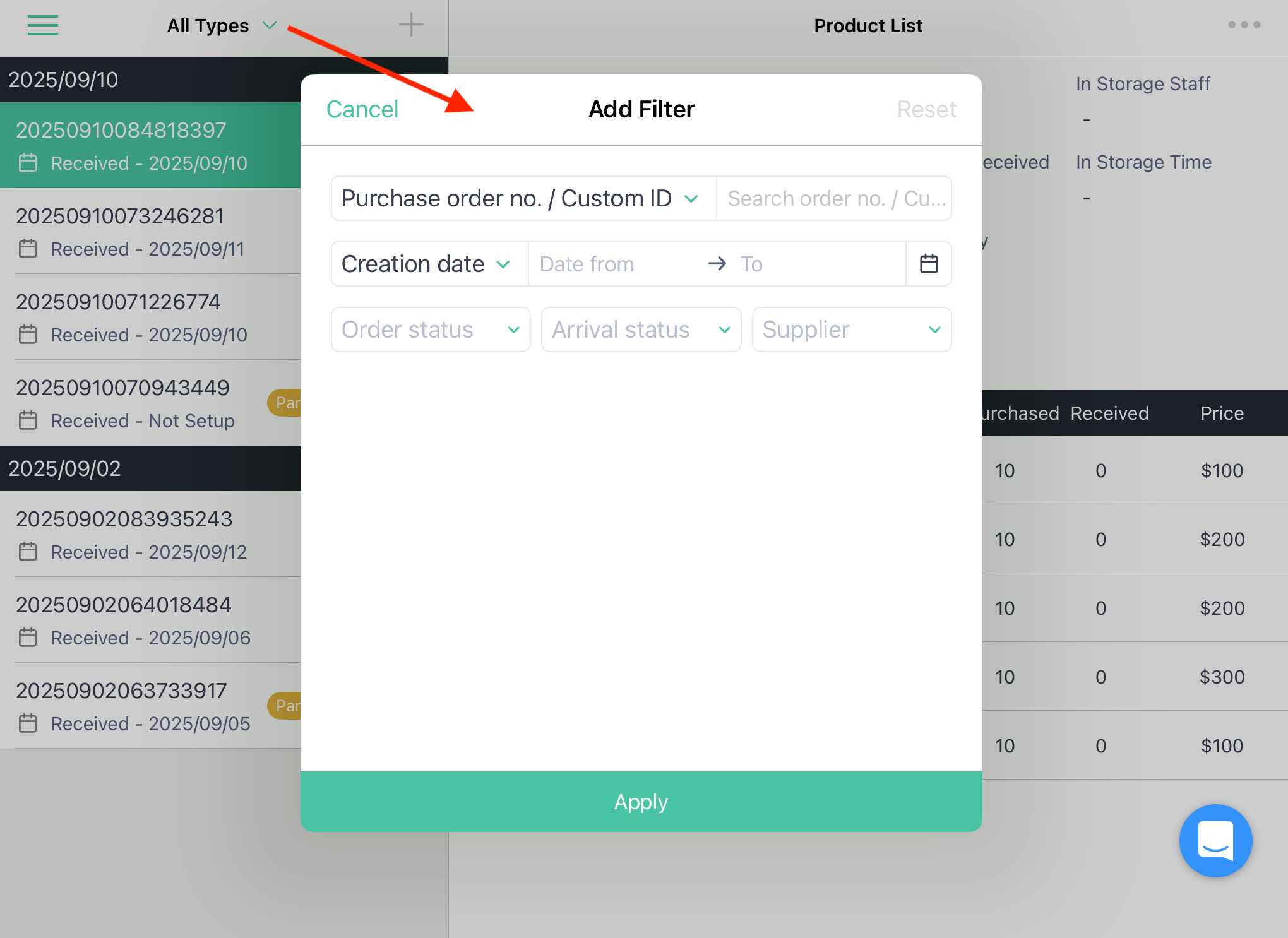Open the hamburger menu icon
1288x938 pixels.
coord(43,25)
